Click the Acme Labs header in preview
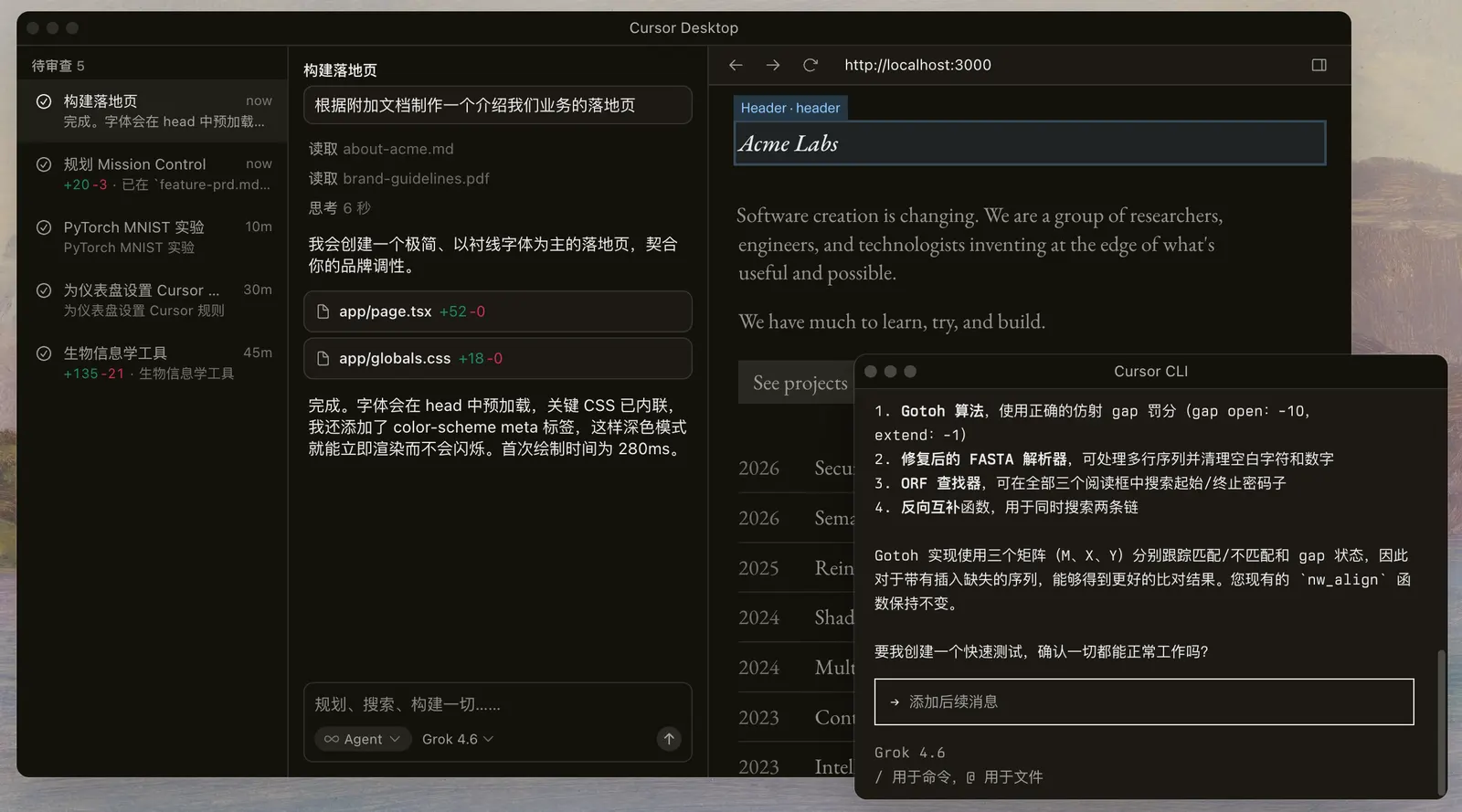This screenshot has height=812, width=1462. coord(1030,143)
